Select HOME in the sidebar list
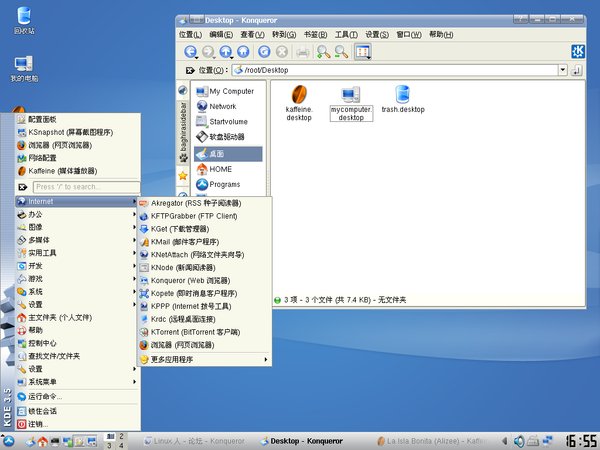The image size is (600, 450). [x=221, y=169]
